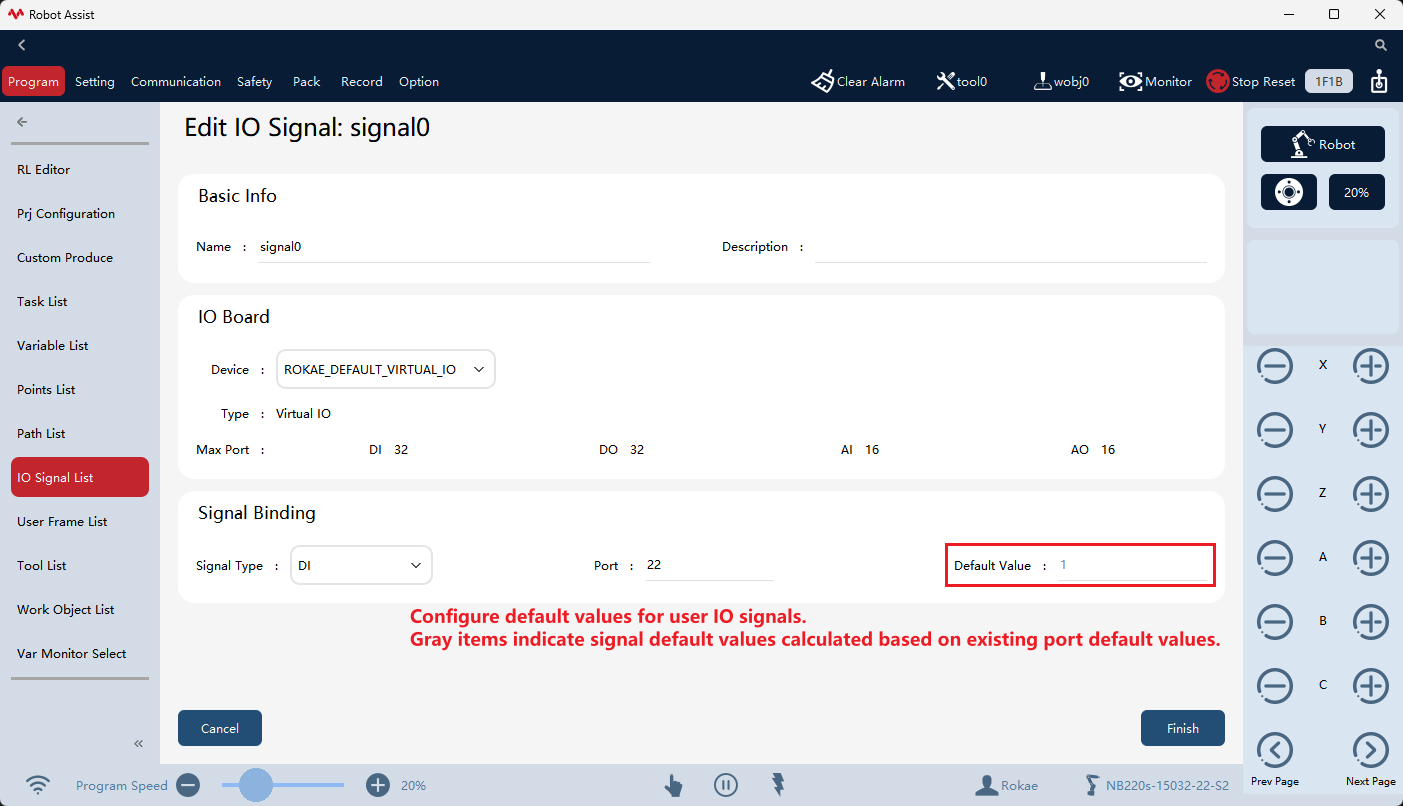1403x806 pixels.
Task: Click the Stop Reset emergency icon
Action: [1217, 82]
